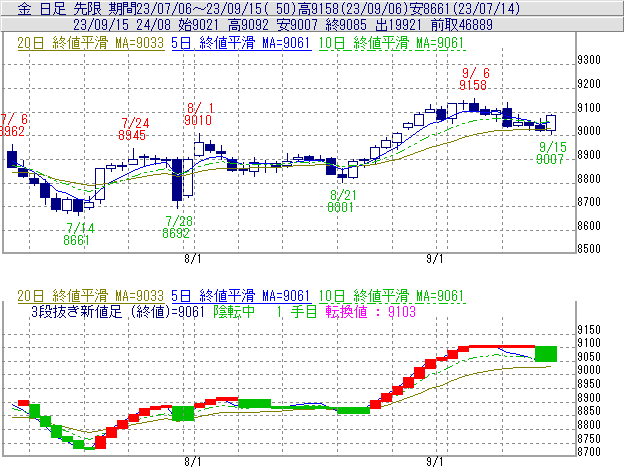Click the 9200 price axis label

click(589, 84)
